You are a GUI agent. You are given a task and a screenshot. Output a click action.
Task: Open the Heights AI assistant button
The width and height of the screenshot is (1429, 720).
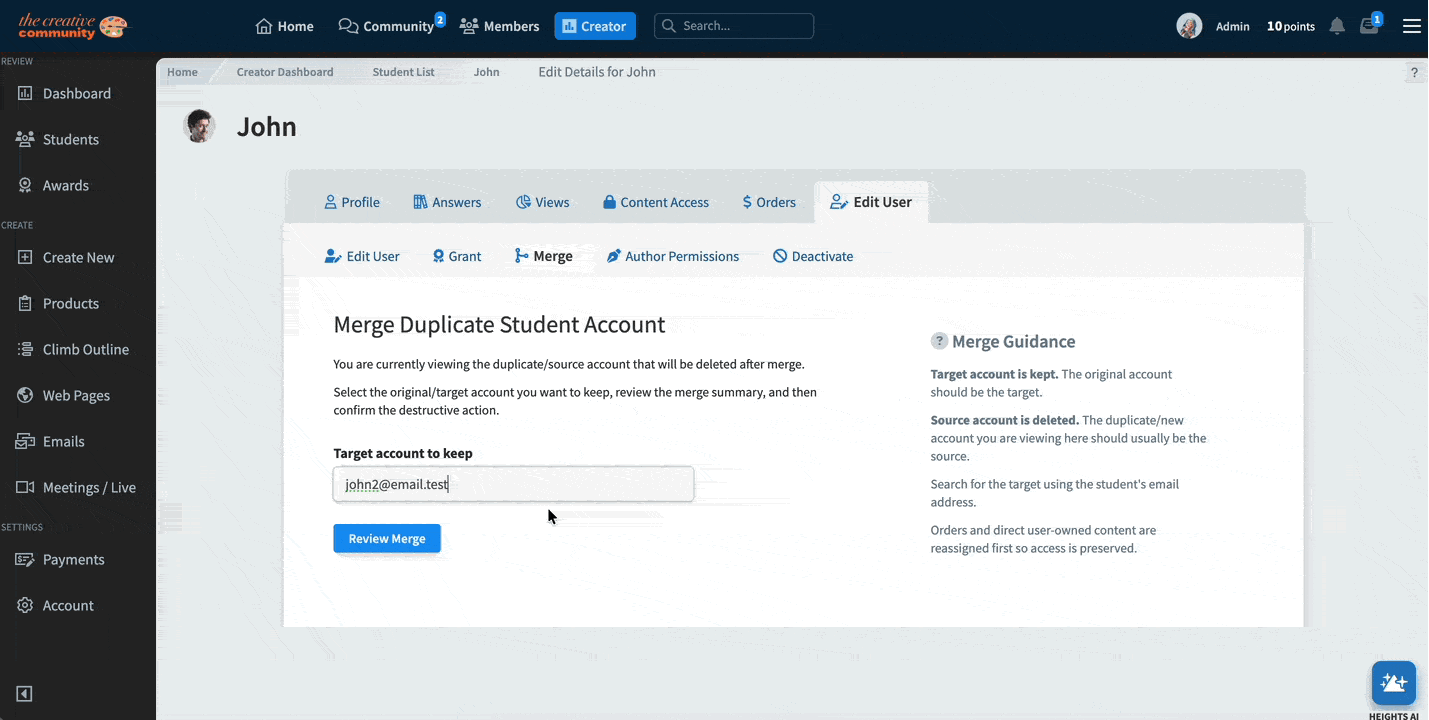pyautogui.click(x=1394, y=683)
